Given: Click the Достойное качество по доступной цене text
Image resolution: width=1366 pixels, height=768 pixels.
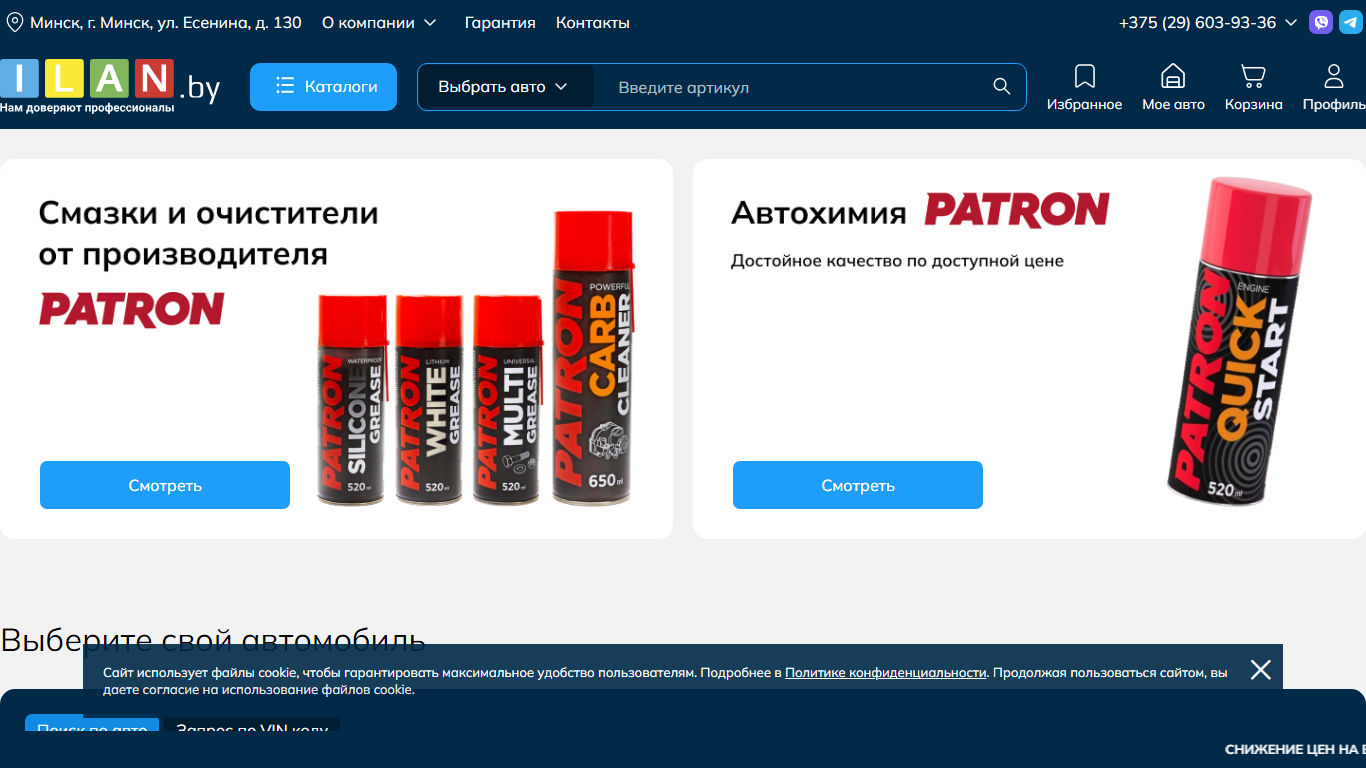Looking at the screenshot, I should tap(897, 261).
